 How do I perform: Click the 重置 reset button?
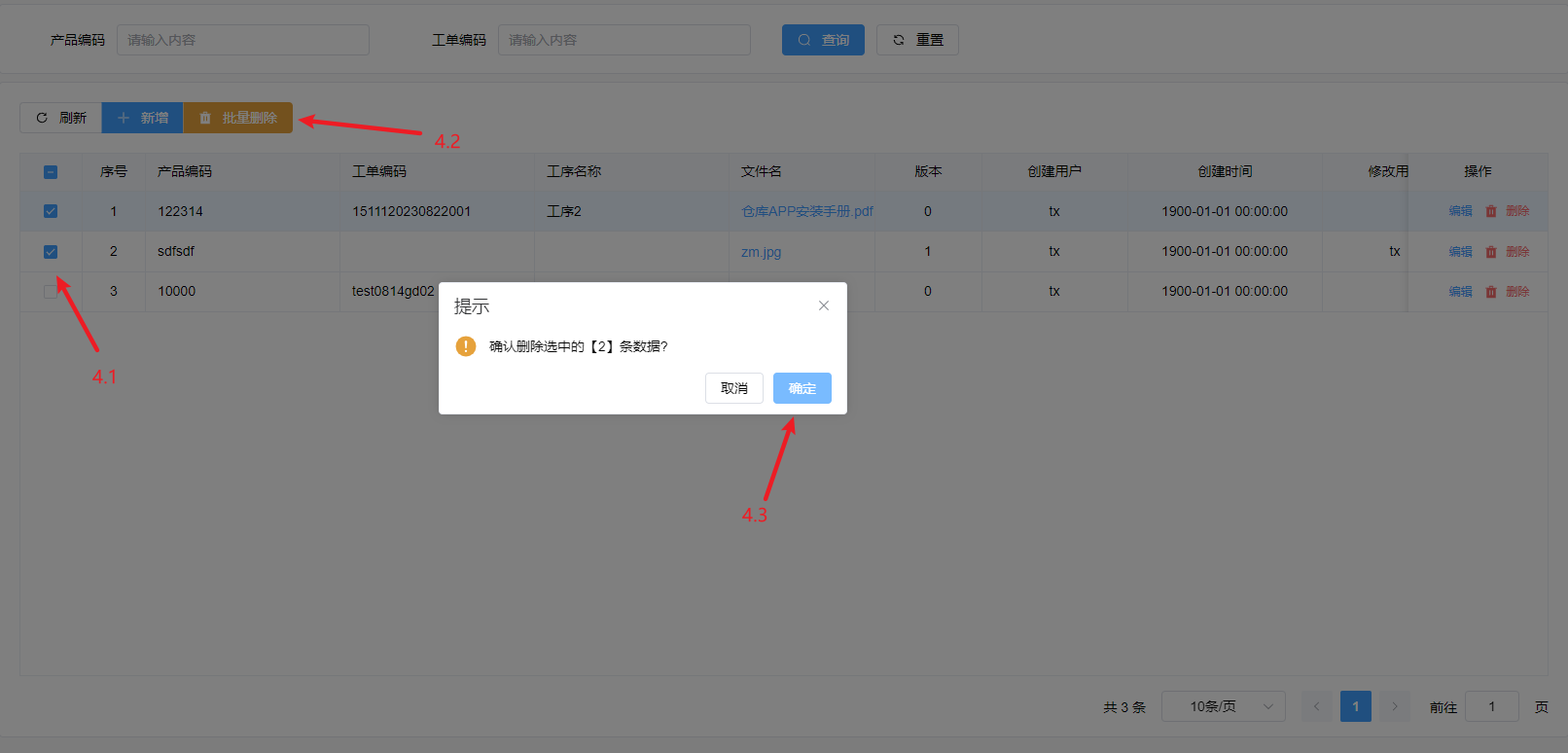pos(917,40)
